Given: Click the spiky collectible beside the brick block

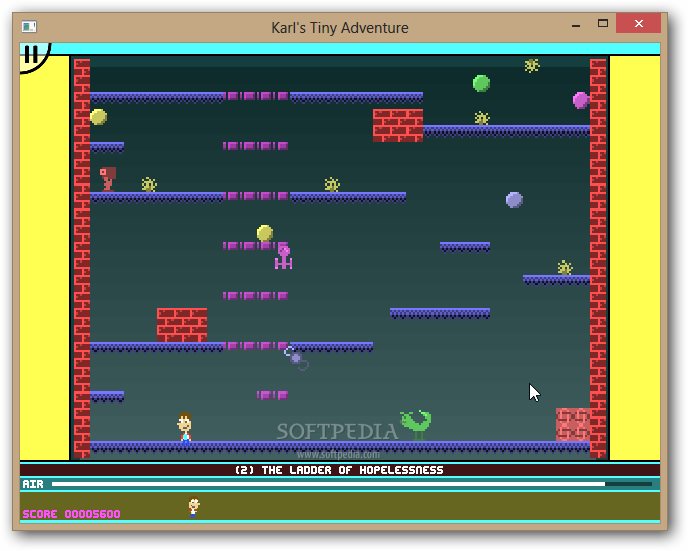Looking at the screenshot, I should pyautogui.click(x=482, y=118).
